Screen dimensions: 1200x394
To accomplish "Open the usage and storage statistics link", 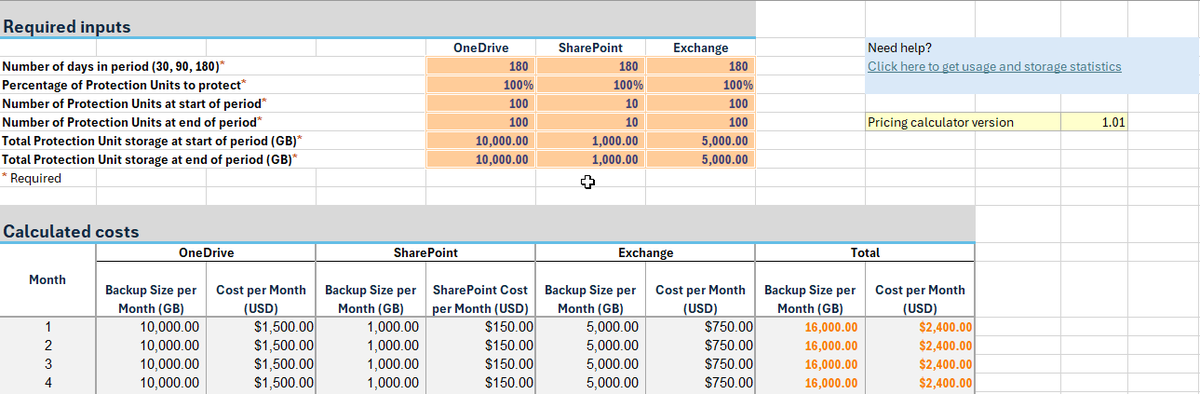I will (994, 66).
